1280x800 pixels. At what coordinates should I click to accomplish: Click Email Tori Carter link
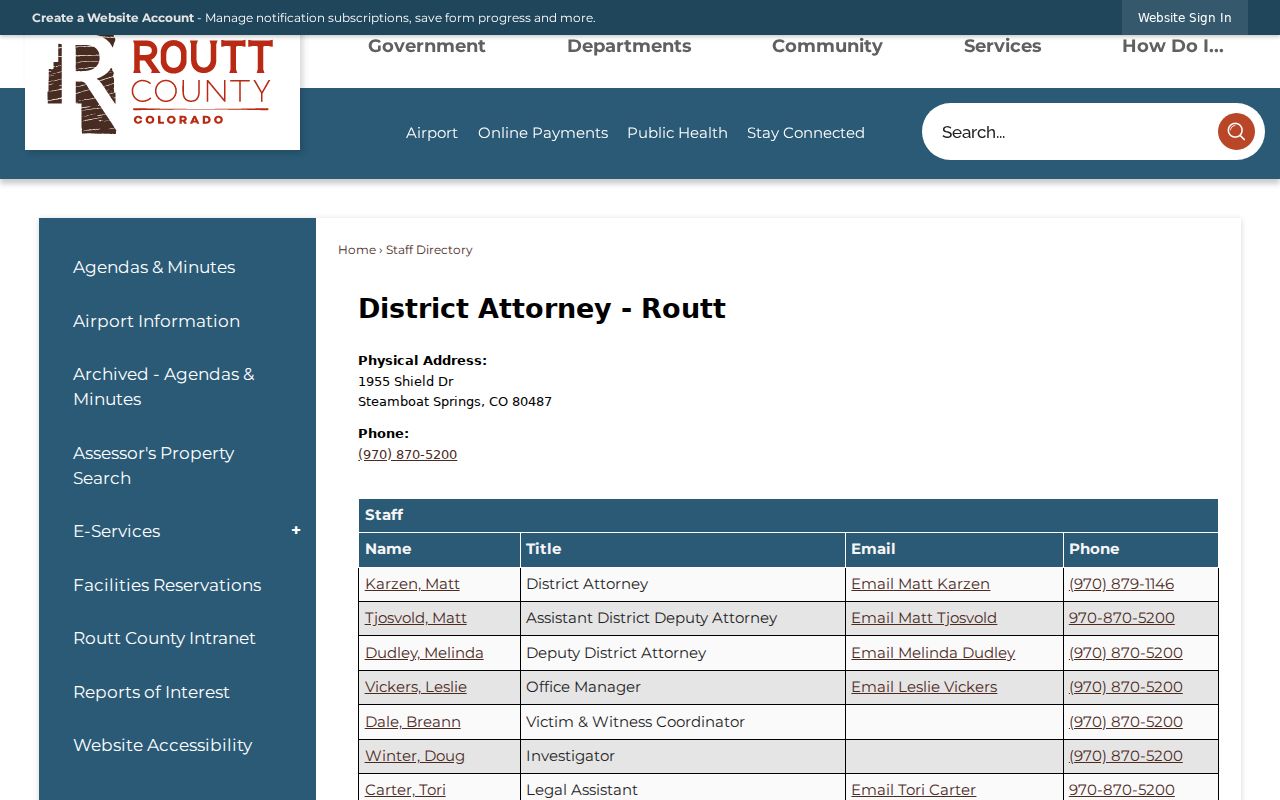click(913, 790)
